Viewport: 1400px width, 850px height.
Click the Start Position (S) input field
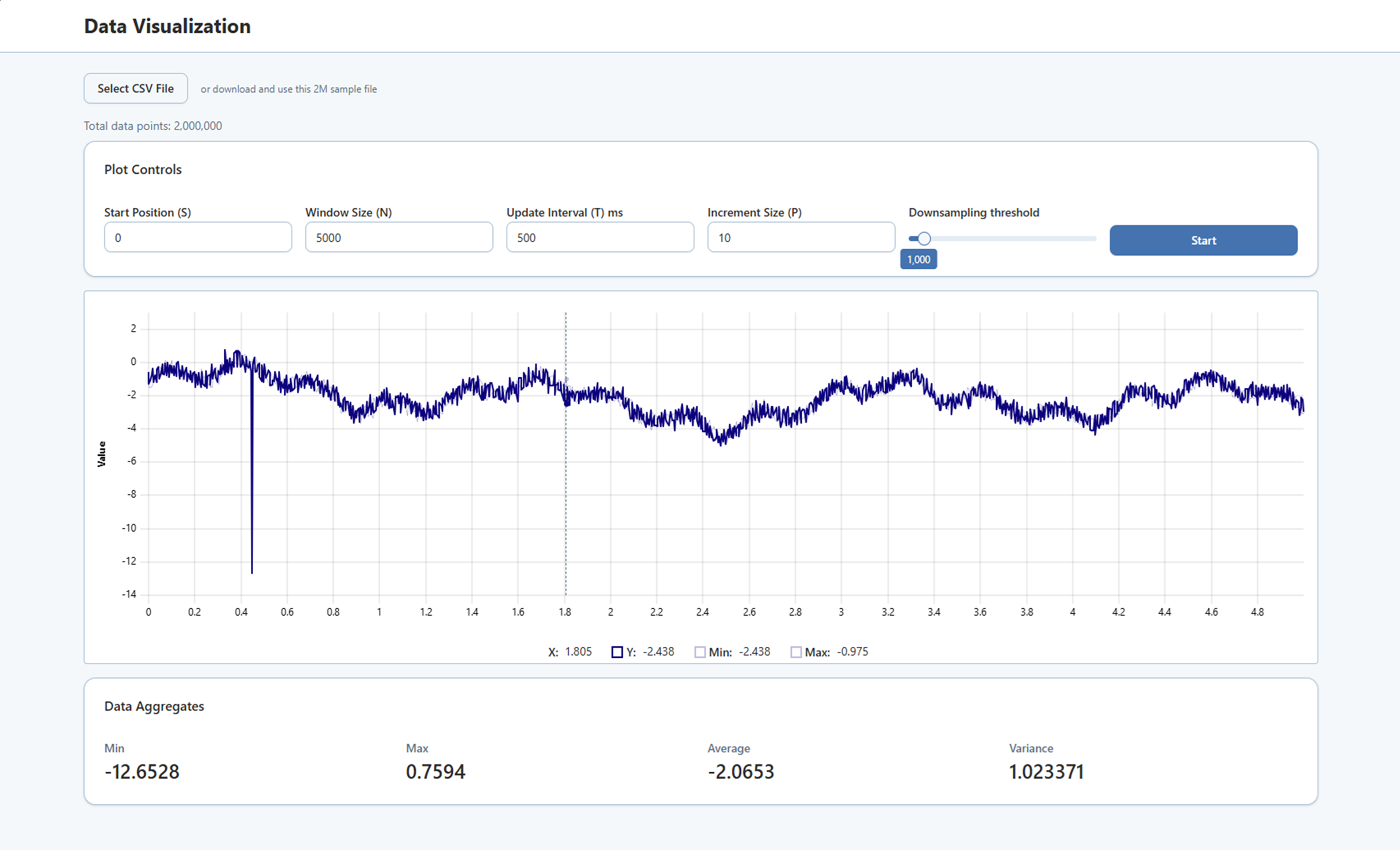197,238
